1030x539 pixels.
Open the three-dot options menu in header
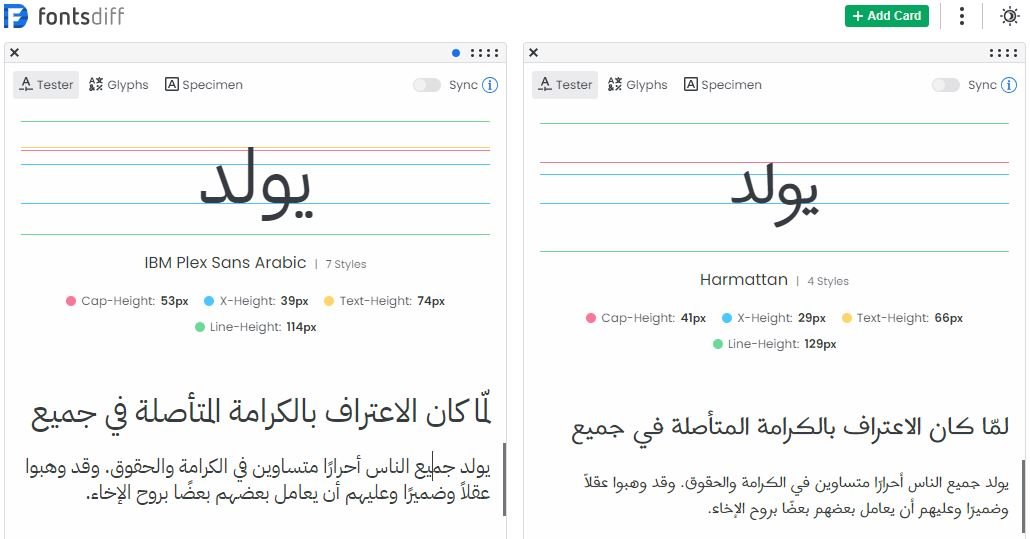point(962,16)
